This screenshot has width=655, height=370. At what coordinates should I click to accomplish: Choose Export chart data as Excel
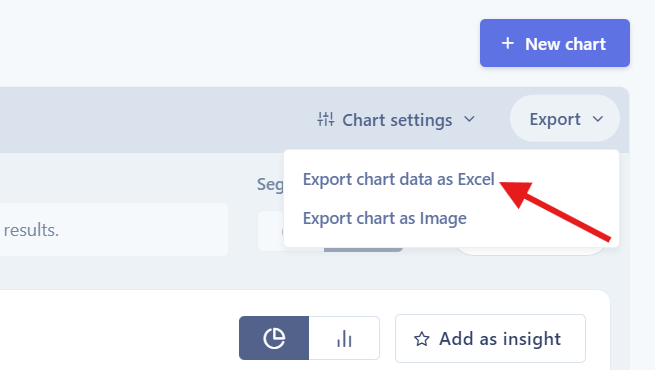coord(399,179)
